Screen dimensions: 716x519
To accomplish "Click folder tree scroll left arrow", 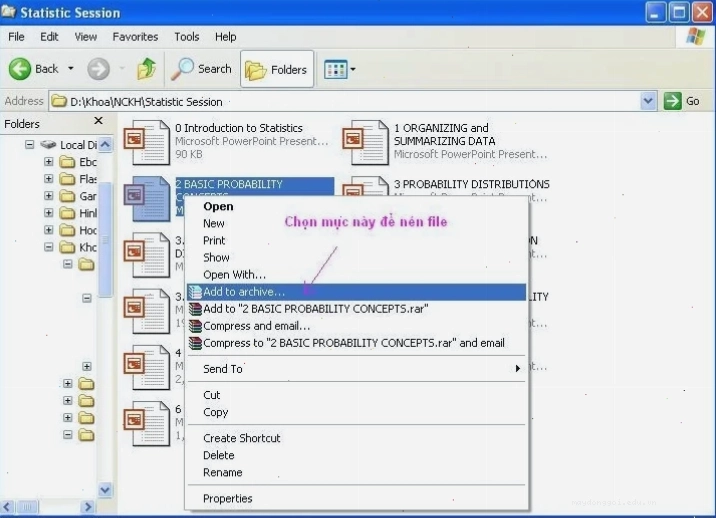I will [x=7, y=507].
